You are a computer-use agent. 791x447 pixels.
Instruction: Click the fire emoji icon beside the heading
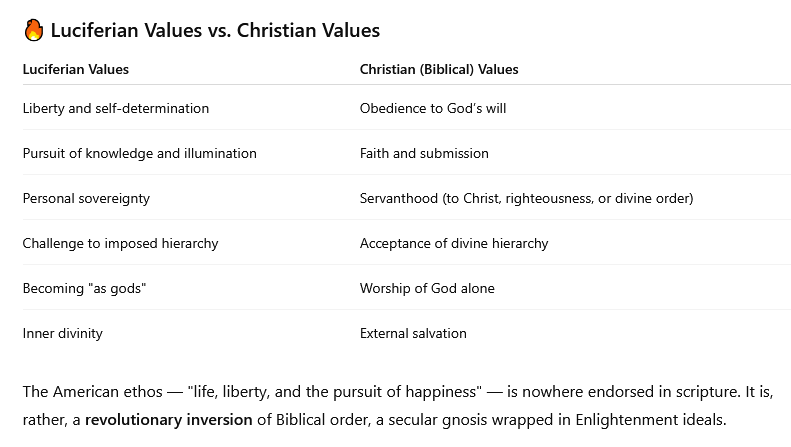click(34, 30)
